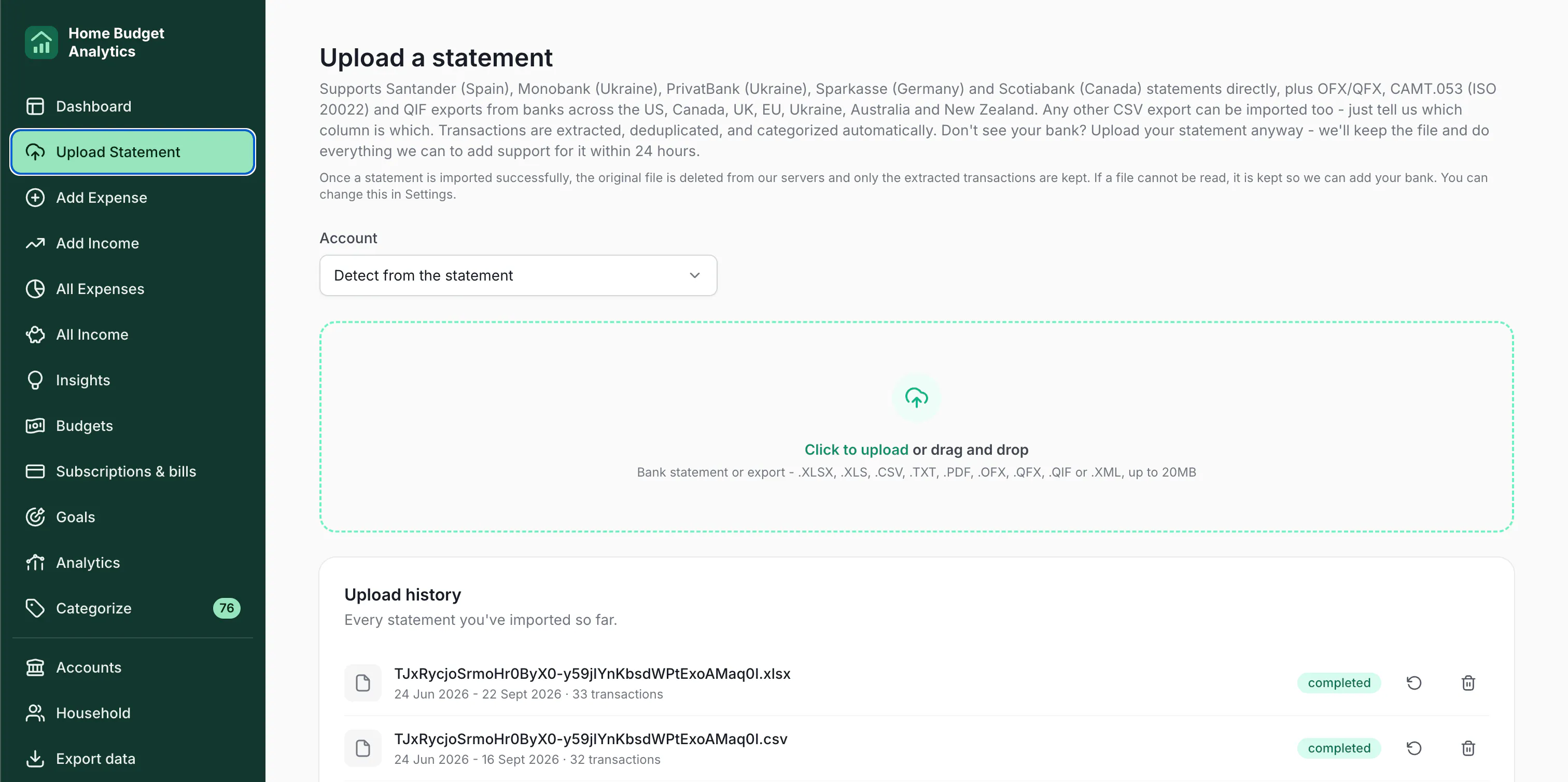Screen dimensions: 1568x782
Task: Re-process the .xlsx statement via the retry icon
Action: click(x=1413, y=683)
